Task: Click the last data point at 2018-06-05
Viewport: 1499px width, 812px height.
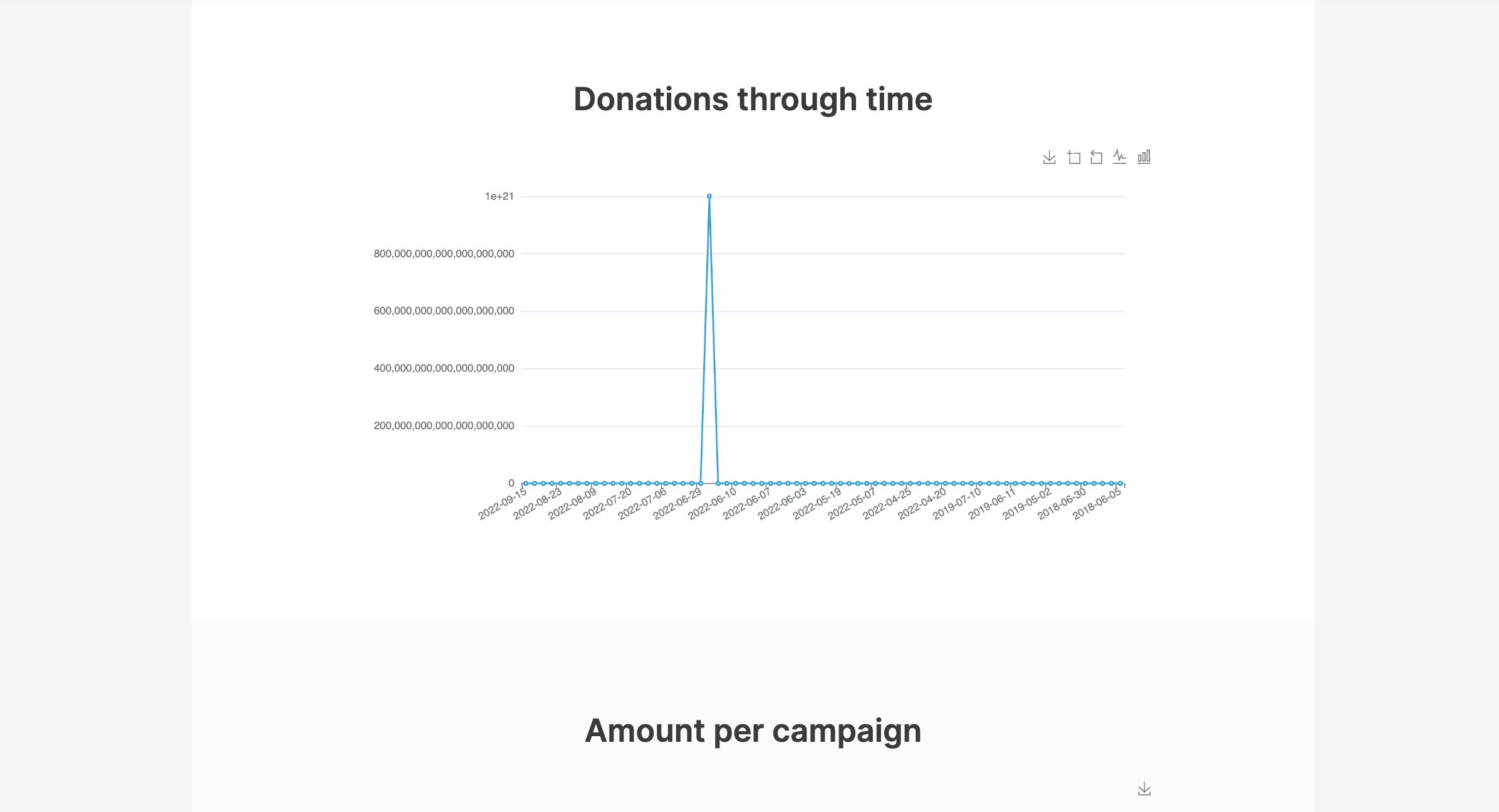Action: point(1120,483)
